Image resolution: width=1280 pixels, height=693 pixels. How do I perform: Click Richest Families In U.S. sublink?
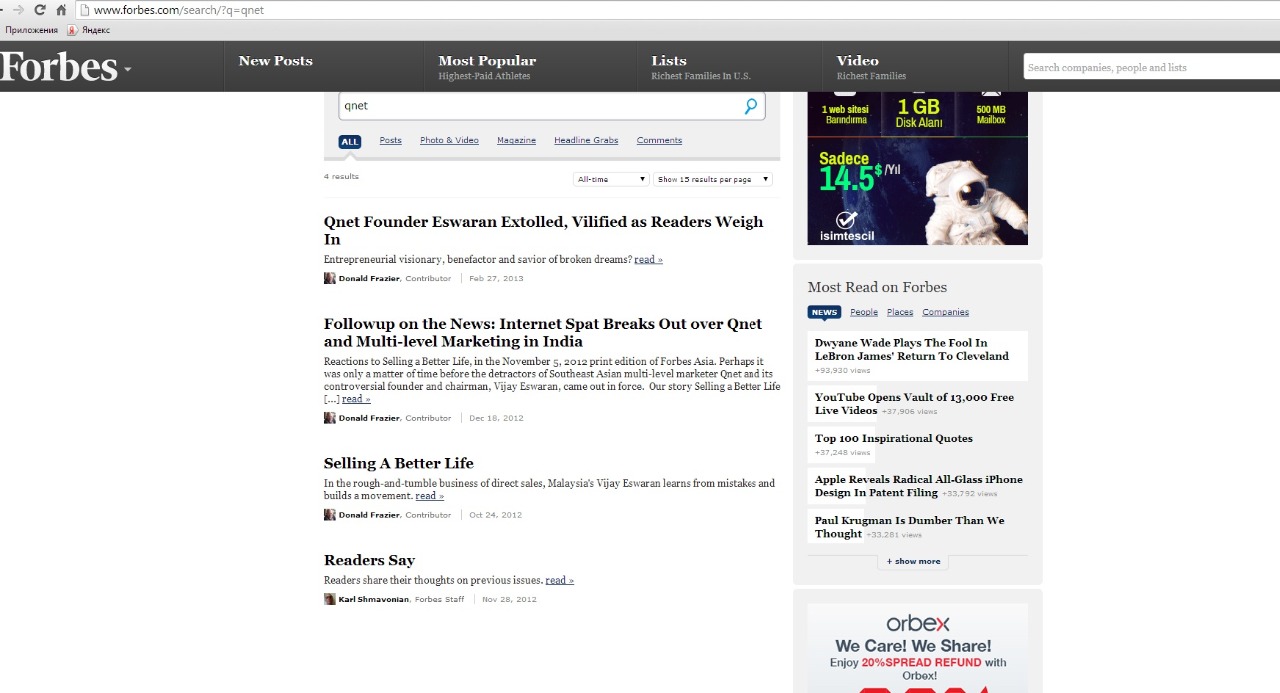pos(701,76)
